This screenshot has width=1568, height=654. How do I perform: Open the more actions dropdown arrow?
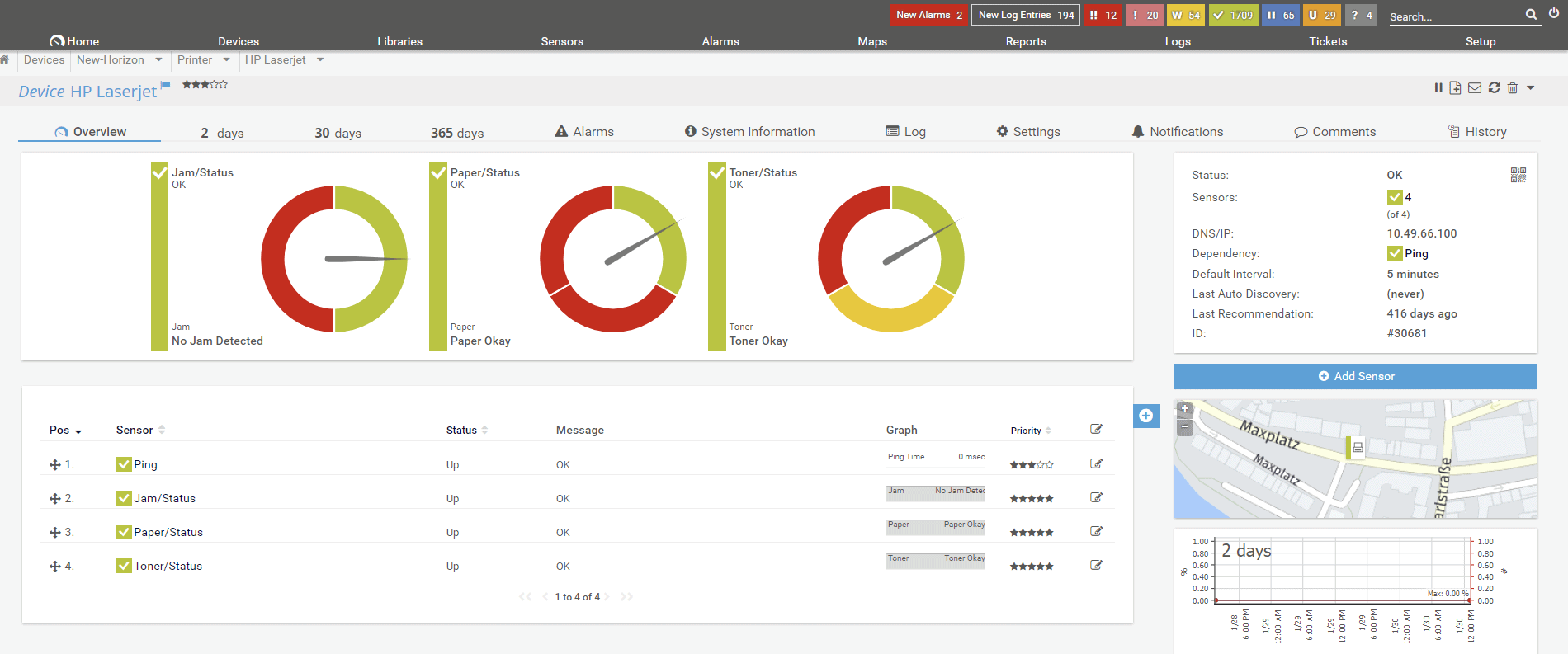click(1531, 87)
